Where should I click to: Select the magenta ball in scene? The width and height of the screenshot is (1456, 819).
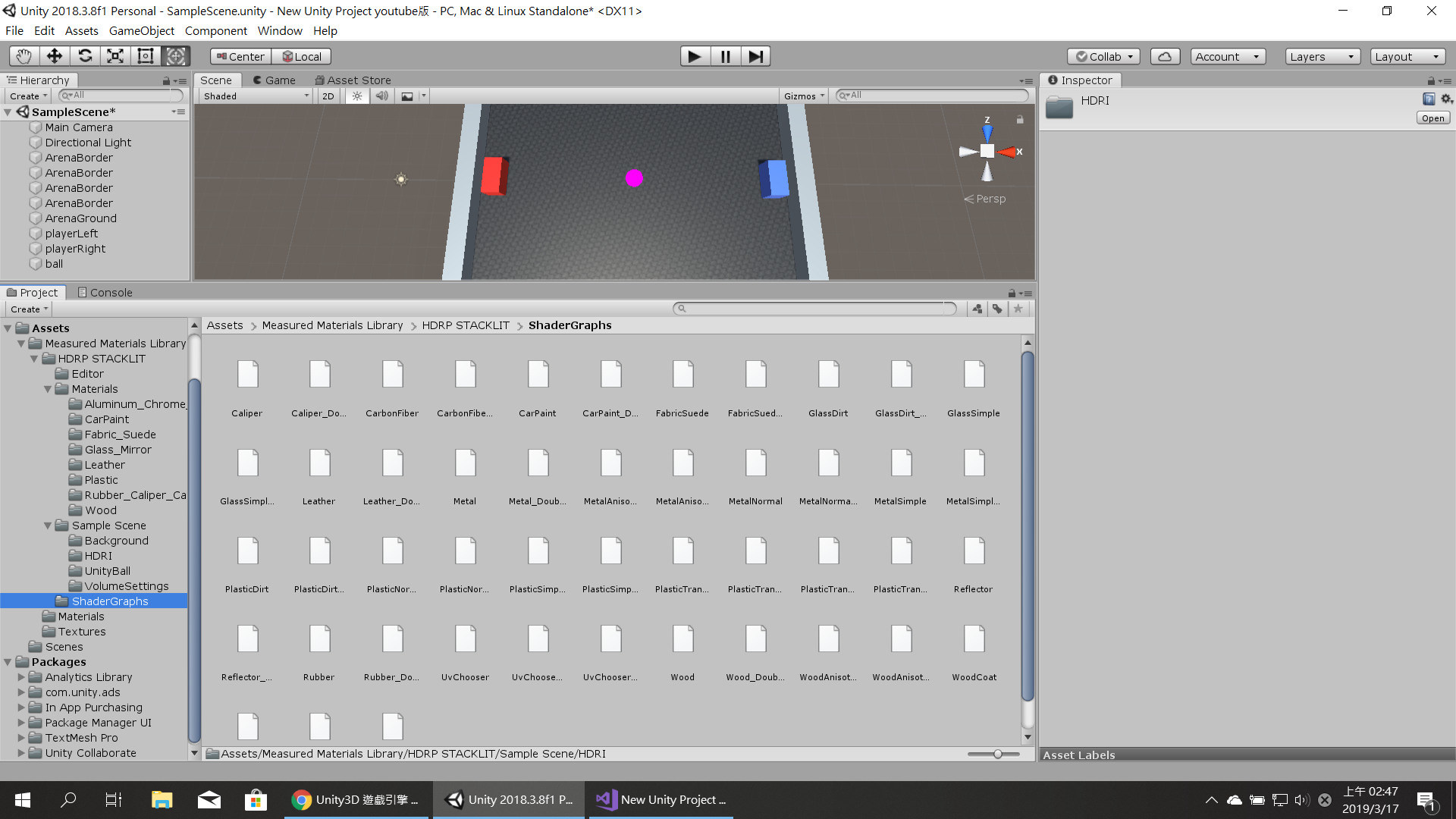(634, 178)
